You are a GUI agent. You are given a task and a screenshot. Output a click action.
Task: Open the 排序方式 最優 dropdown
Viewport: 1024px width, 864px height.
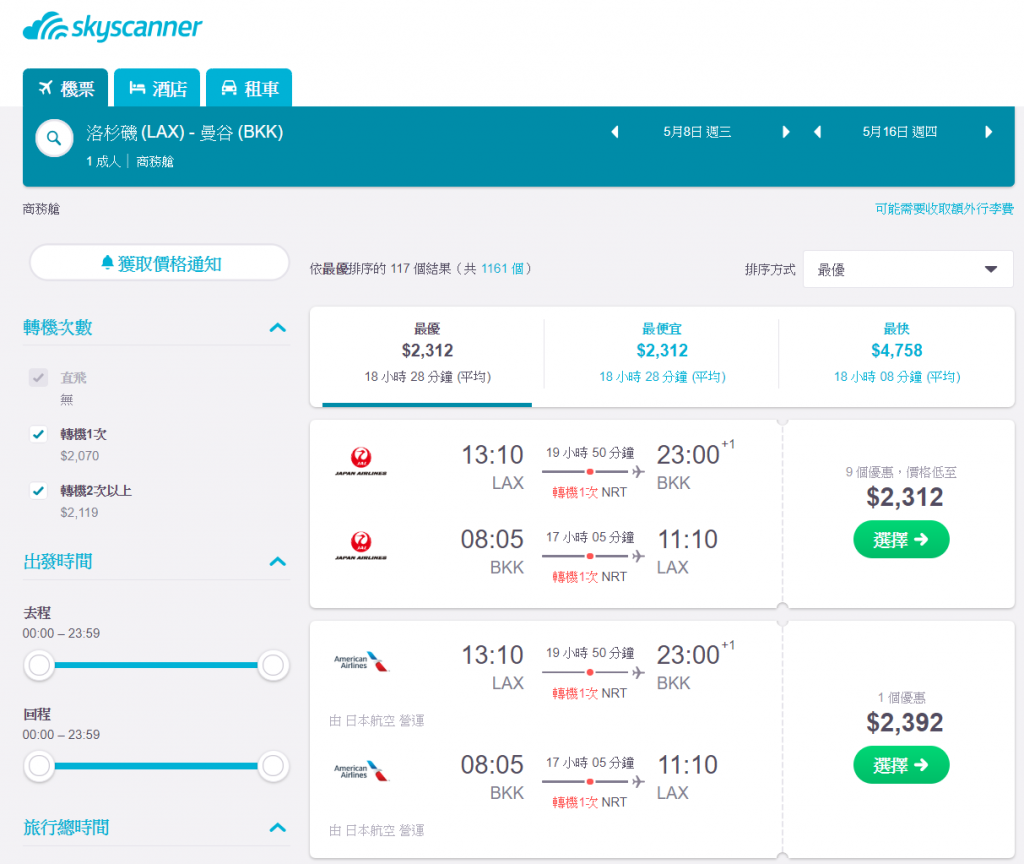908,269
